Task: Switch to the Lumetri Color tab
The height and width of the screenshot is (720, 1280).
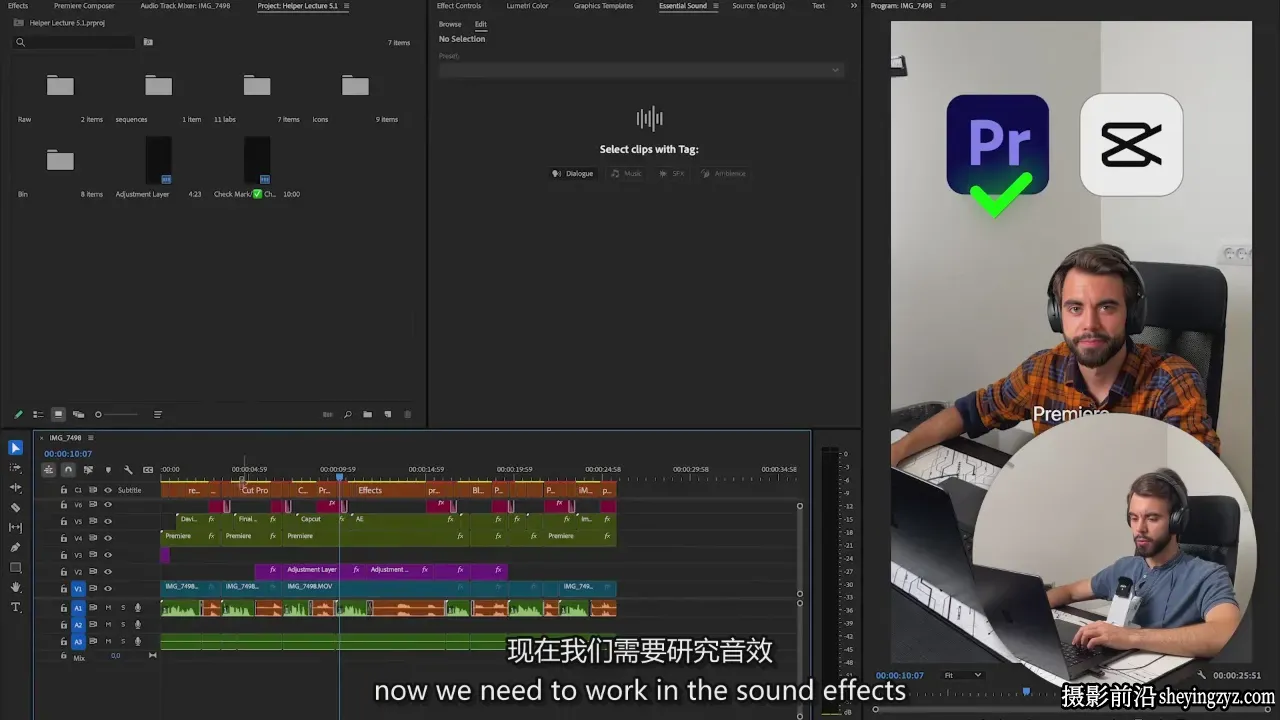Action: point(527,6)
